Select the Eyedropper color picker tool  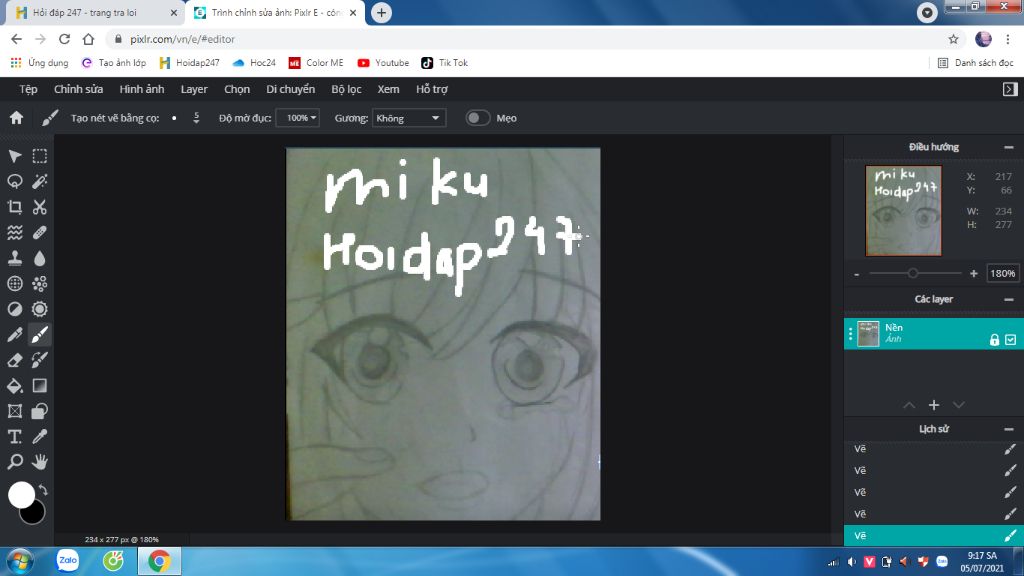[40, 436]
